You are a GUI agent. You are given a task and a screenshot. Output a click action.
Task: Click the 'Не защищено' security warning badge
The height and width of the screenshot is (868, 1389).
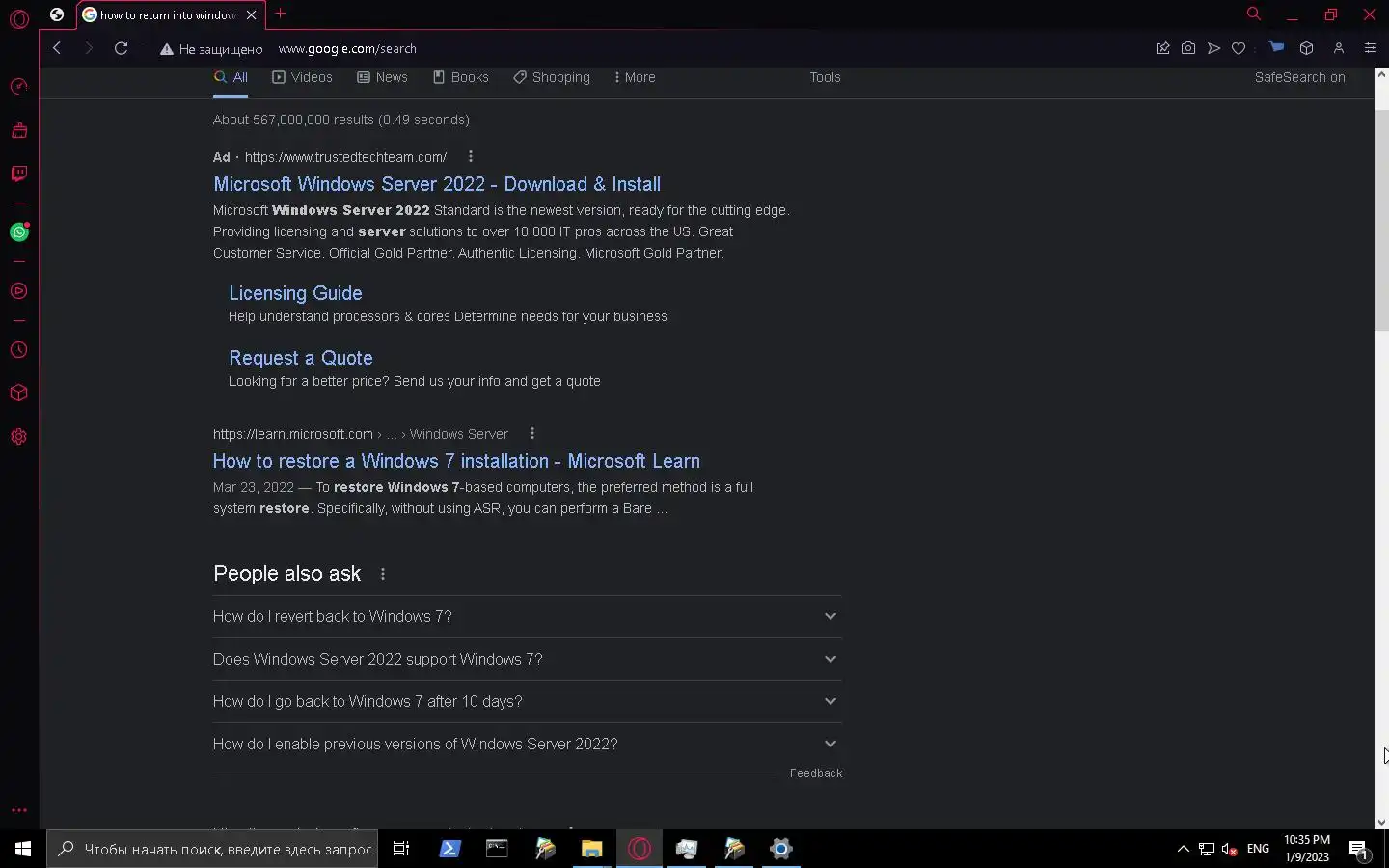(x=211, y=49)
